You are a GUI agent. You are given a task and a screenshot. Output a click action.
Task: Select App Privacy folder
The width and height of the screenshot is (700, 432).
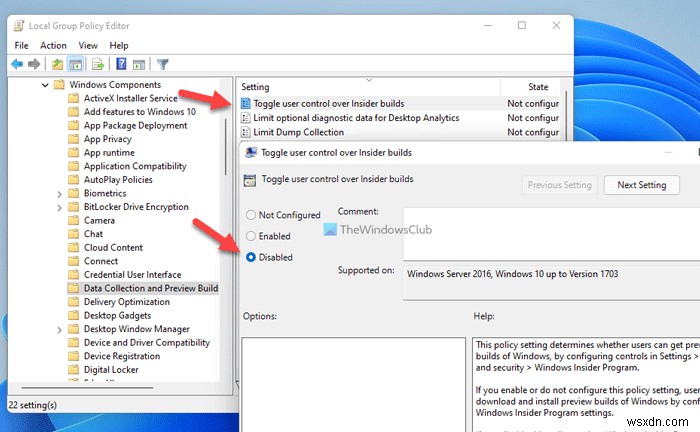coord(108,139)
